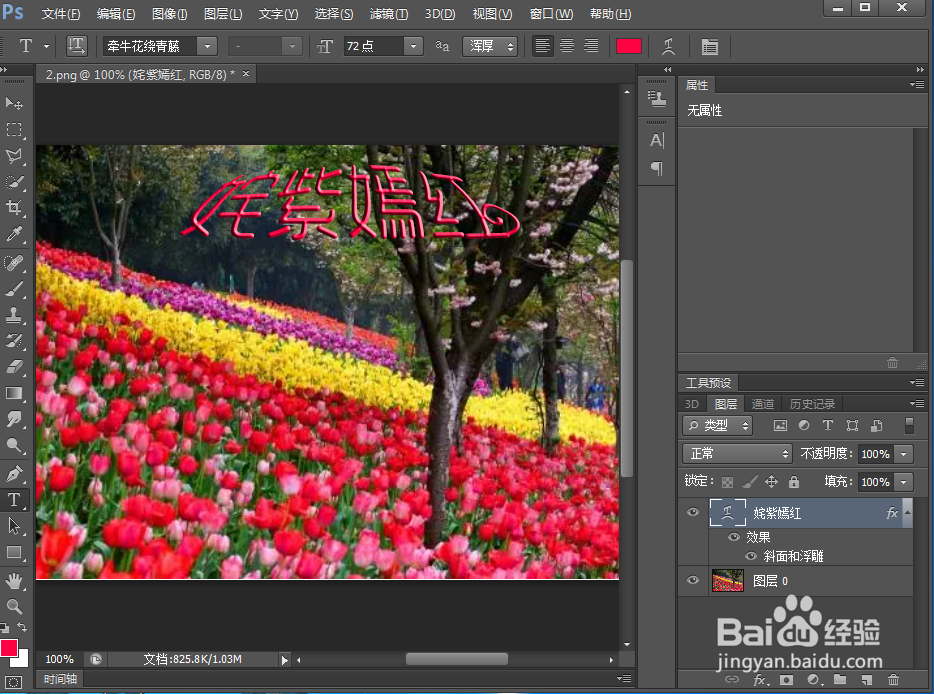Image resolution: width=934 pixels, height=694 pixels.
Task: Open the font size dropdown
Action: pos(413,46)
